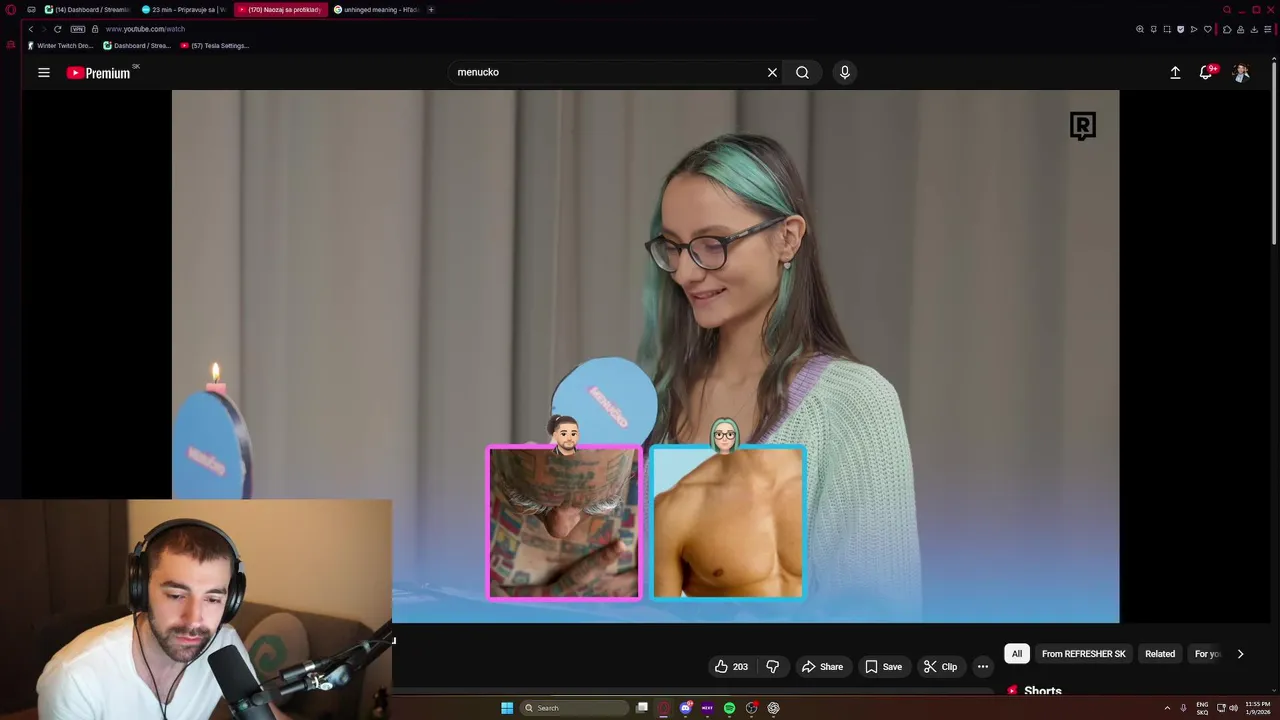Show more filter chips with arrow

pos(1240,654)
